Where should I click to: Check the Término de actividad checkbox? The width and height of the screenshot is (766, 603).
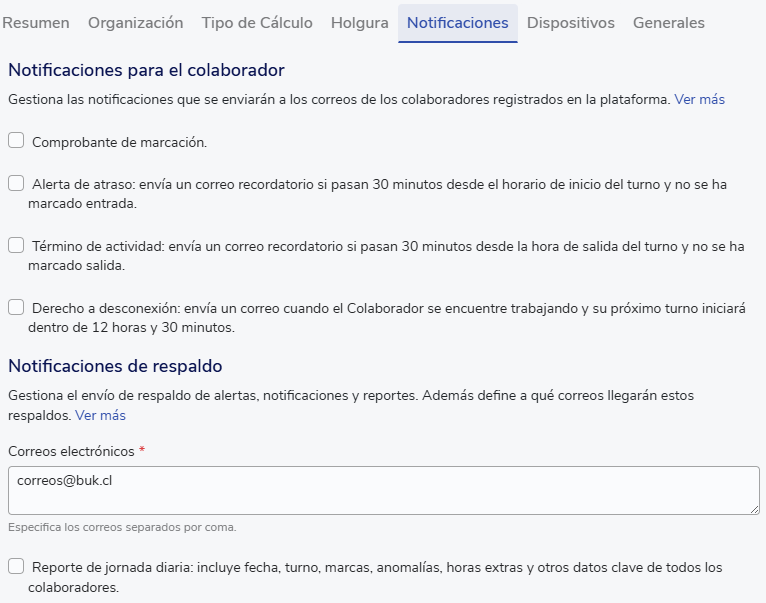[x=16, y=245]
